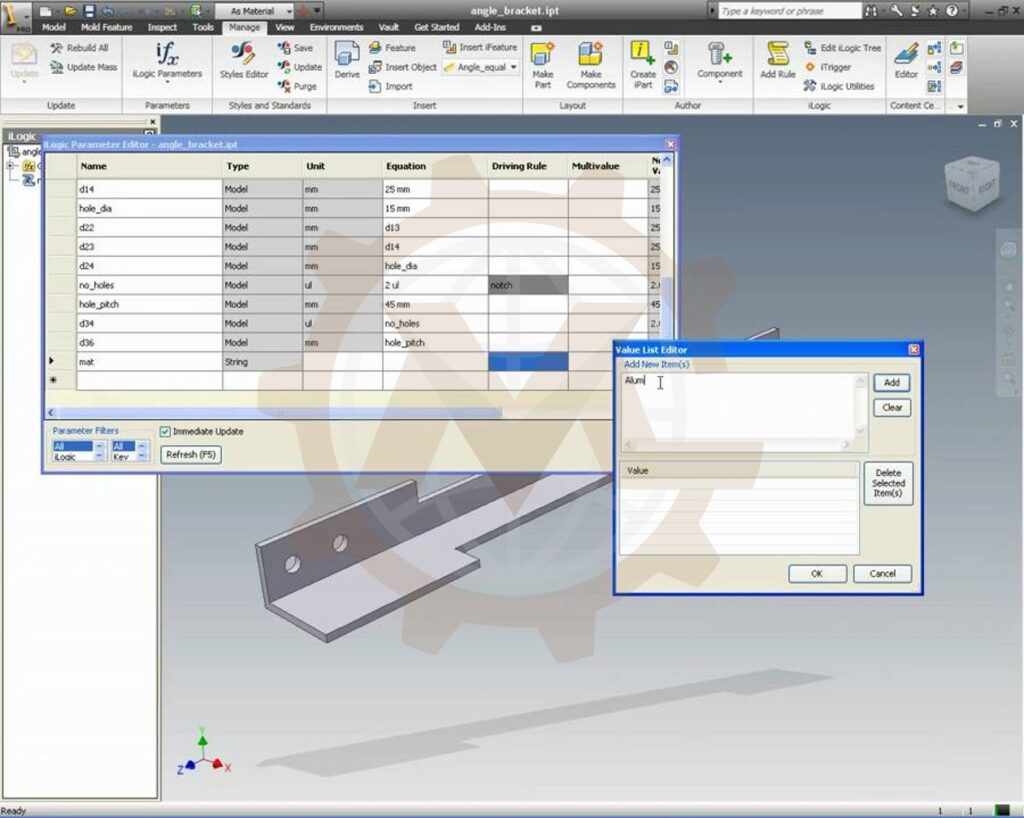Click Delete Selected Item(s) button
Viewport: 1024px width, 818px height.
click(888, 483)
